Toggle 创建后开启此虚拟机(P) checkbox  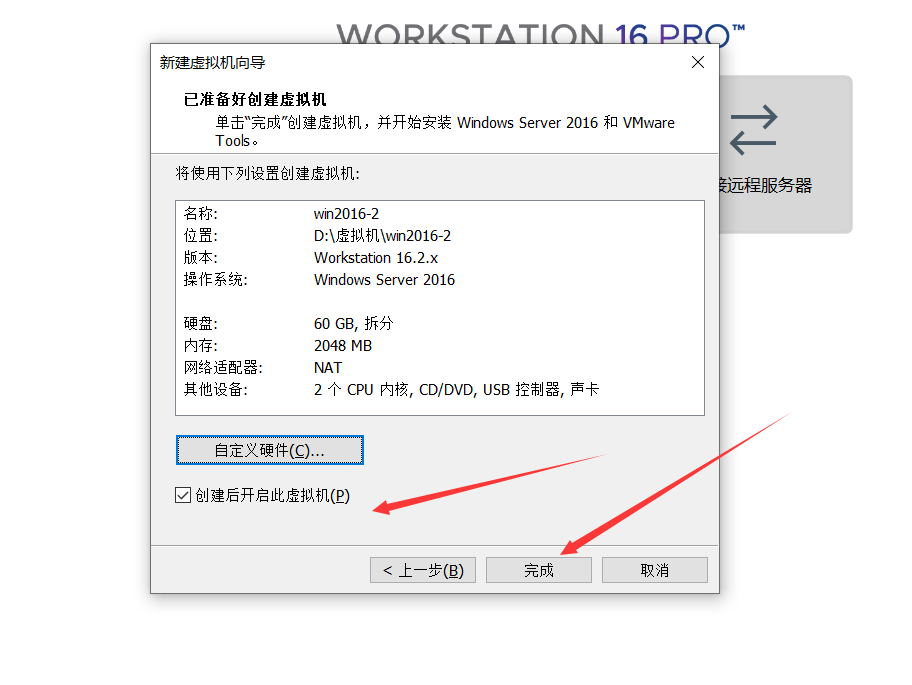[x=183, y=495]
